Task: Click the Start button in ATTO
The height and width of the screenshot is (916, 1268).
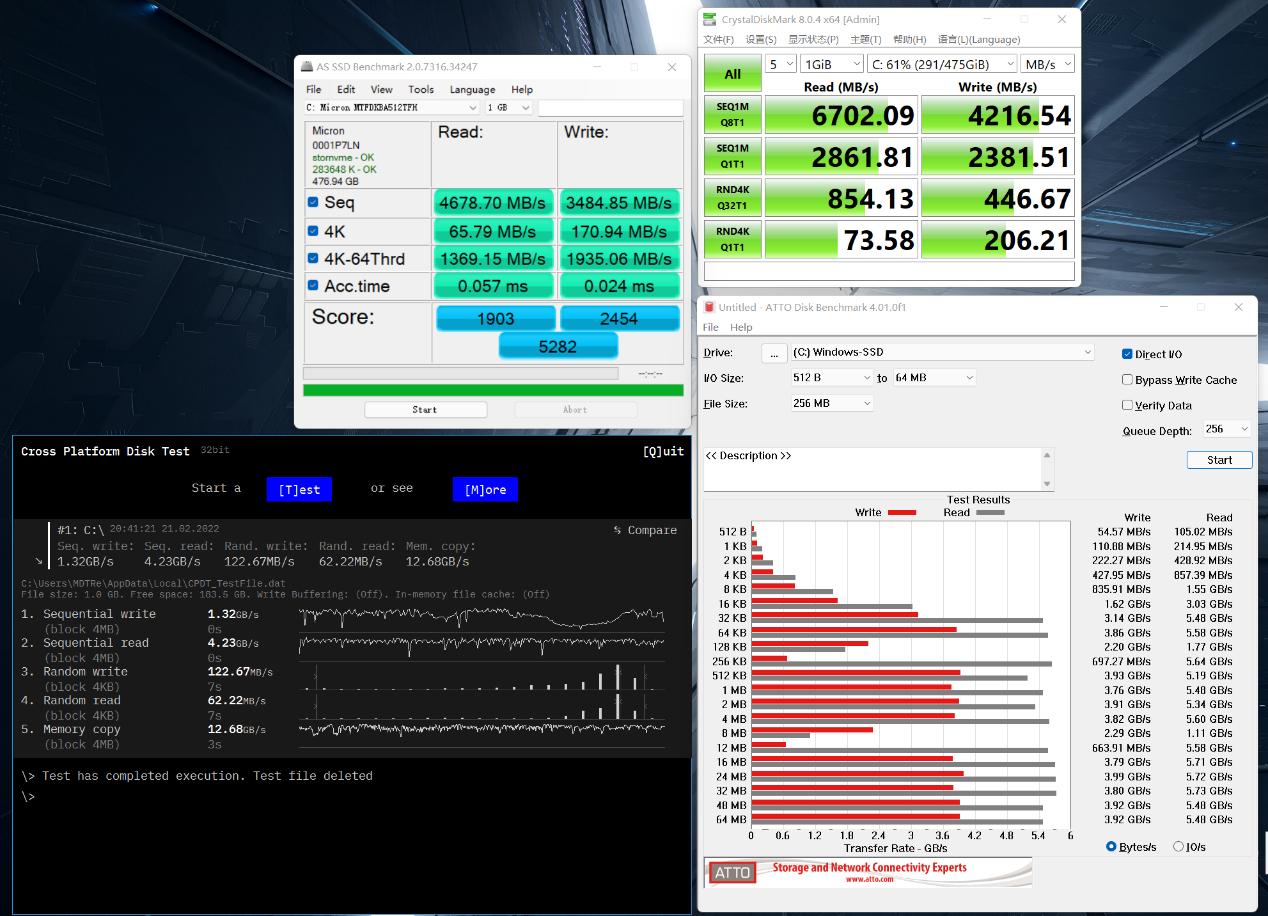Action: point(1219,460)
